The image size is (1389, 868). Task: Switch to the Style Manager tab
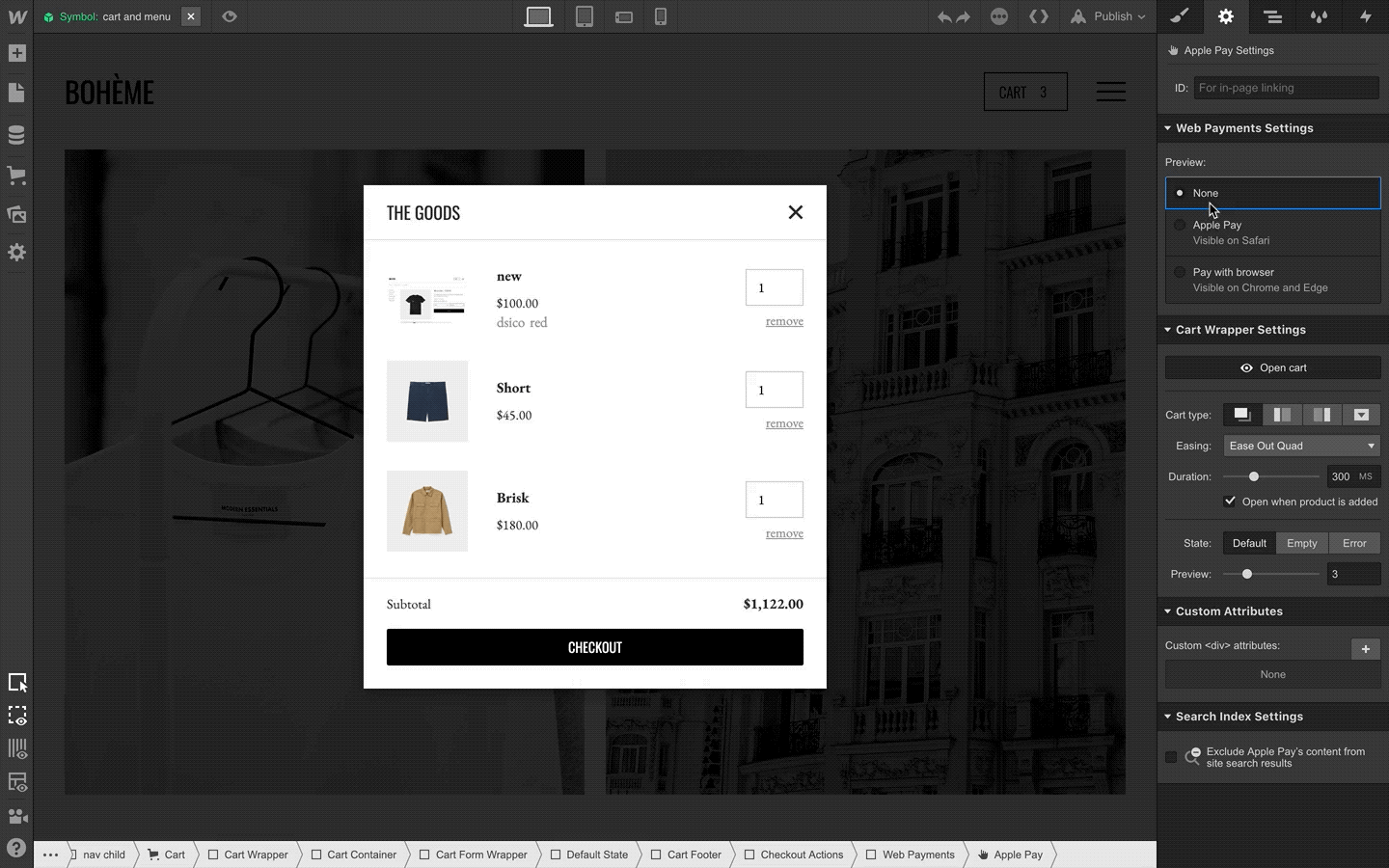point(1319,16)
